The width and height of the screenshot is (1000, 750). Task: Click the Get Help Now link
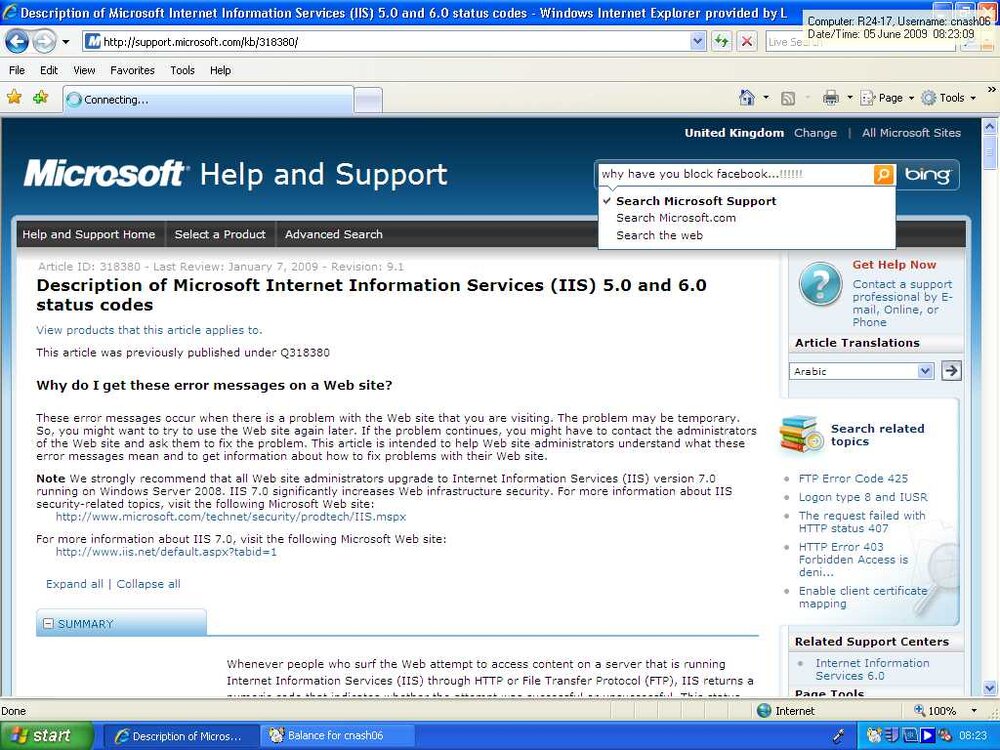pos(894,265)
